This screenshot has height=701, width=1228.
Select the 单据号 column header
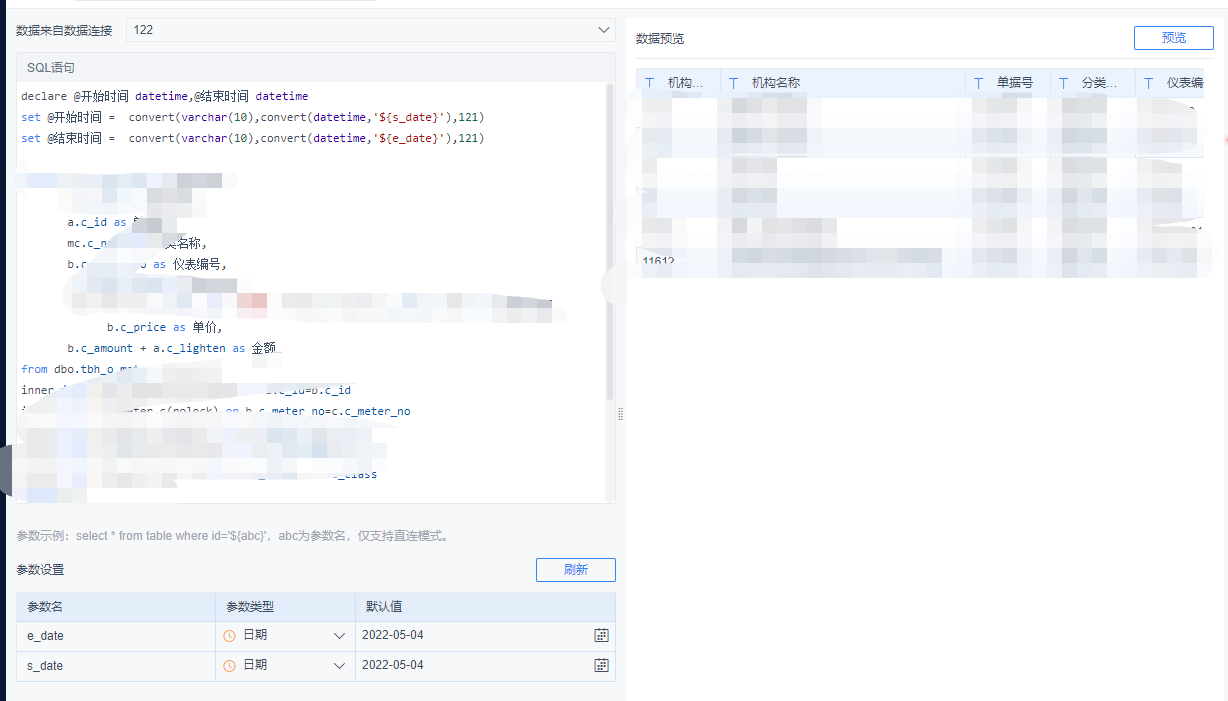1008,83
